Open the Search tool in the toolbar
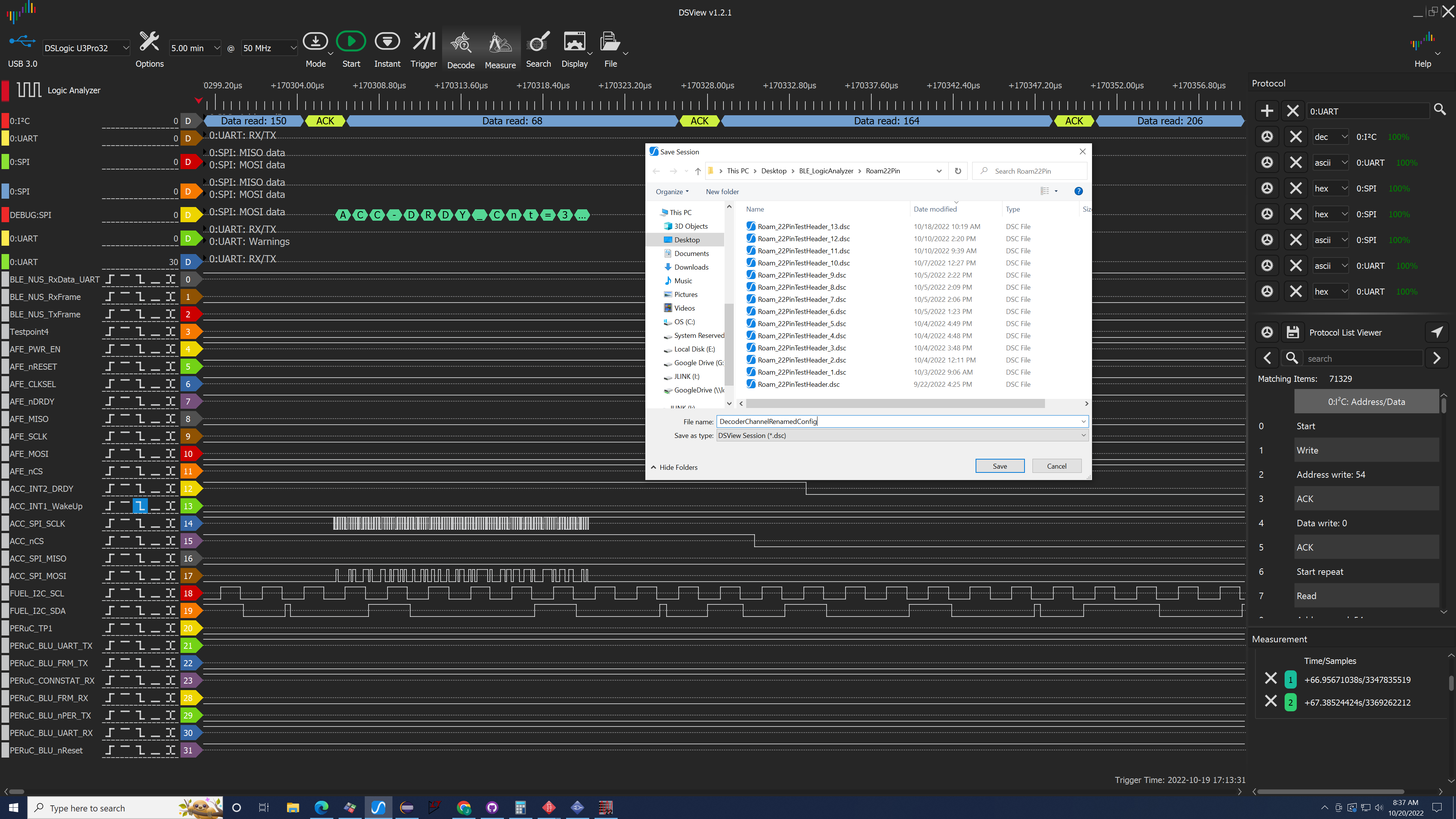 (538, 48)
